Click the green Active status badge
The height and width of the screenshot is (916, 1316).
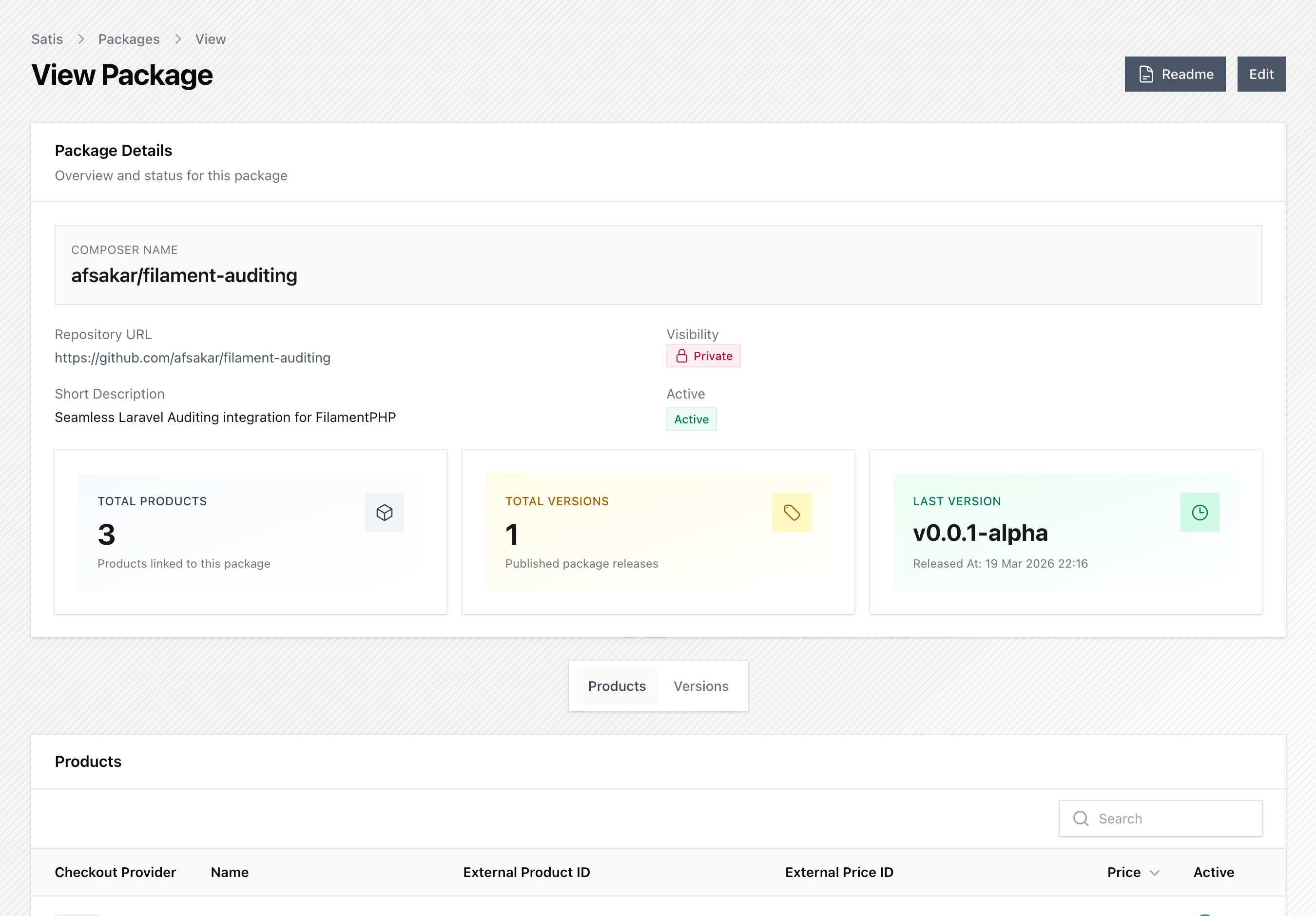click(x=691, y=420)
